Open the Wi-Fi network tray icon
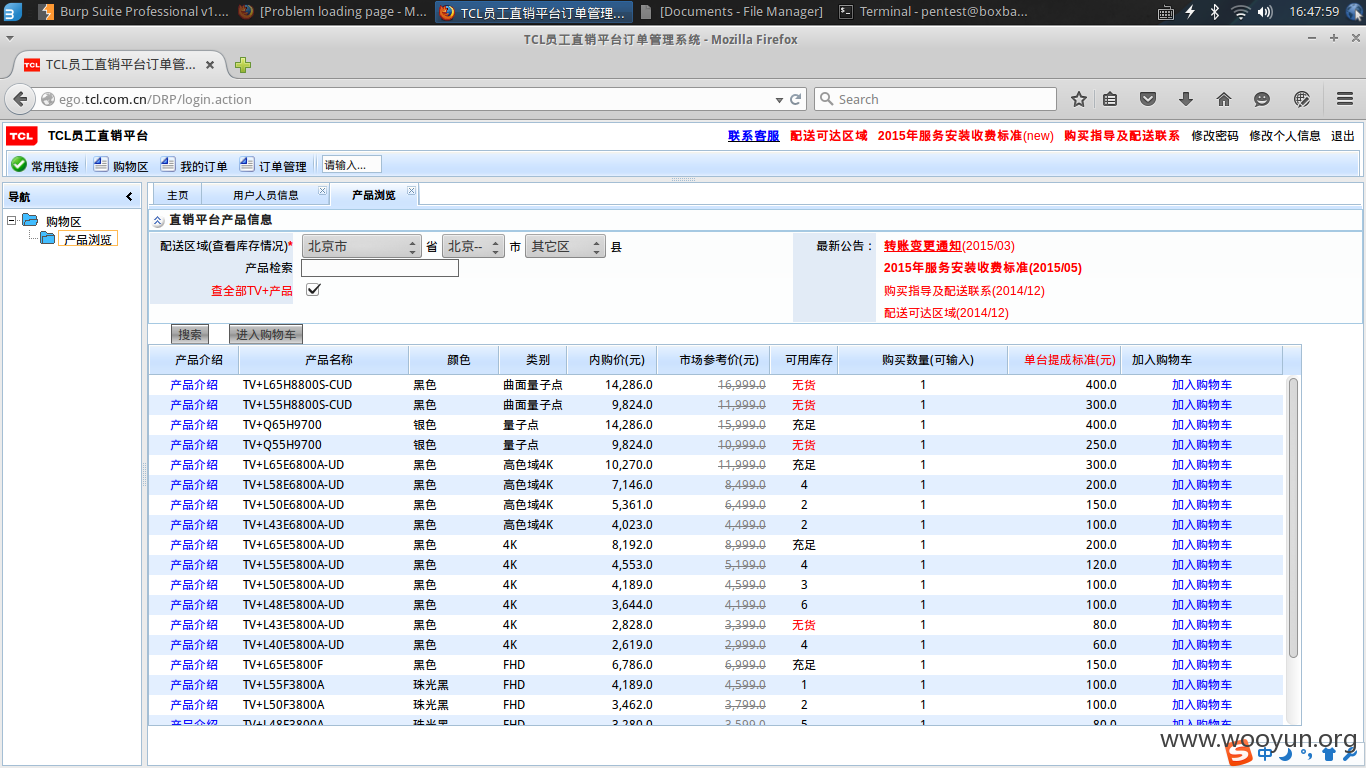Viewport: 1366px width, 768px height. (1241, 12)
